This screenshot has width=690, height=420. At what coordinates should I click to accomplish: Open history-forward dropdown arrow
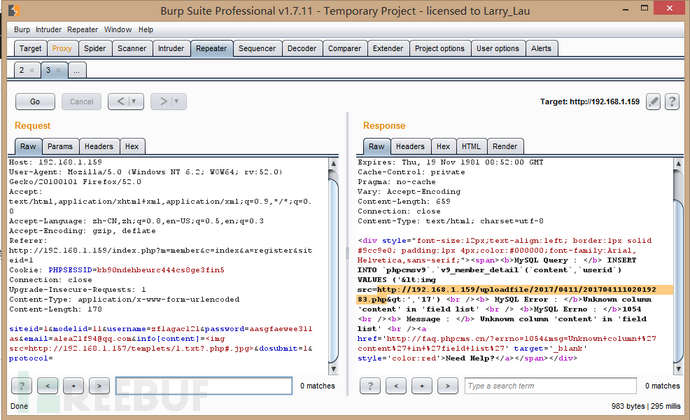pyautogui.click(x=176, y=102)
